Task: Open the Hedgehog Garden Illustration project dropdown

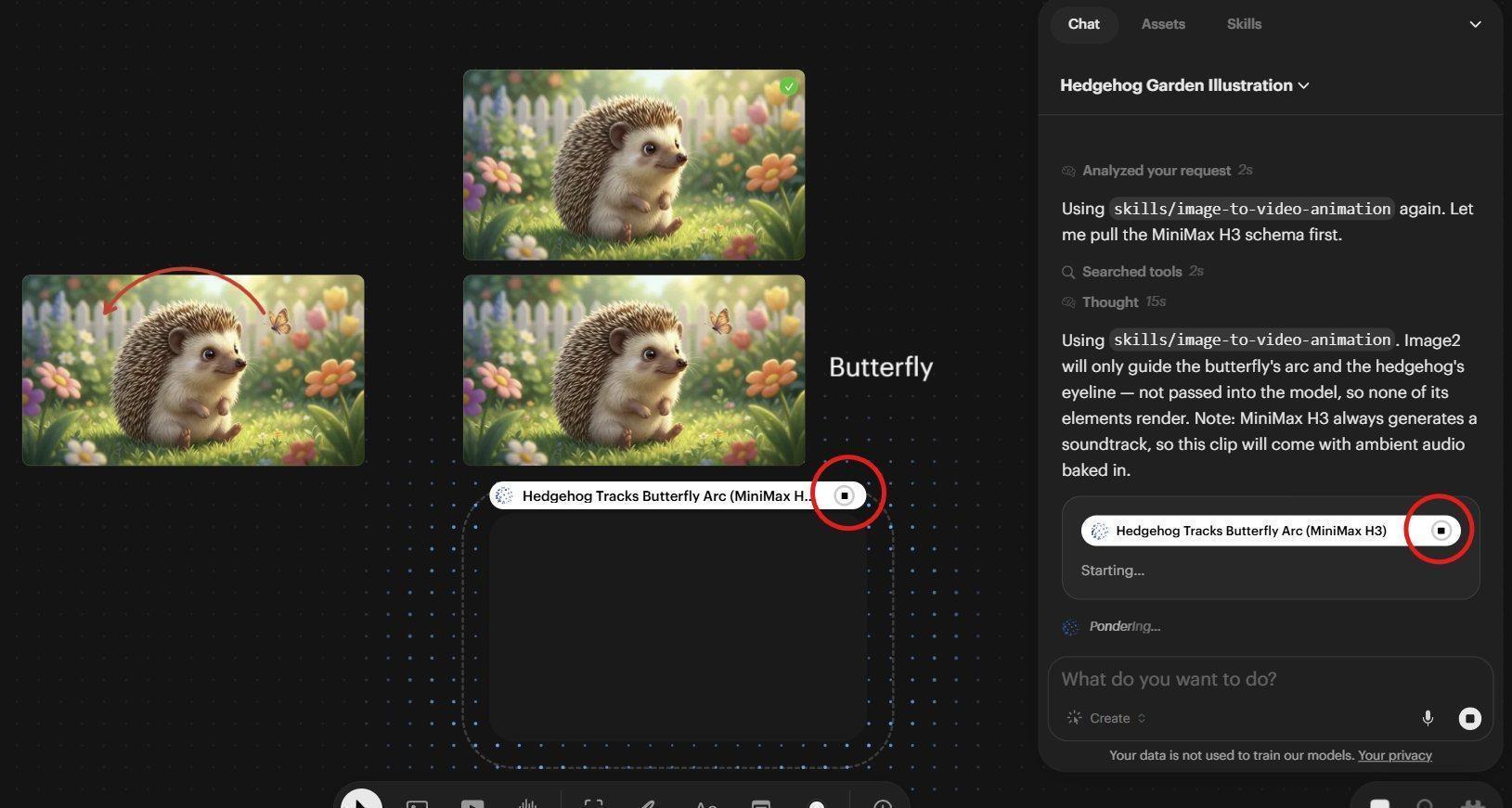Action: 1184,85
